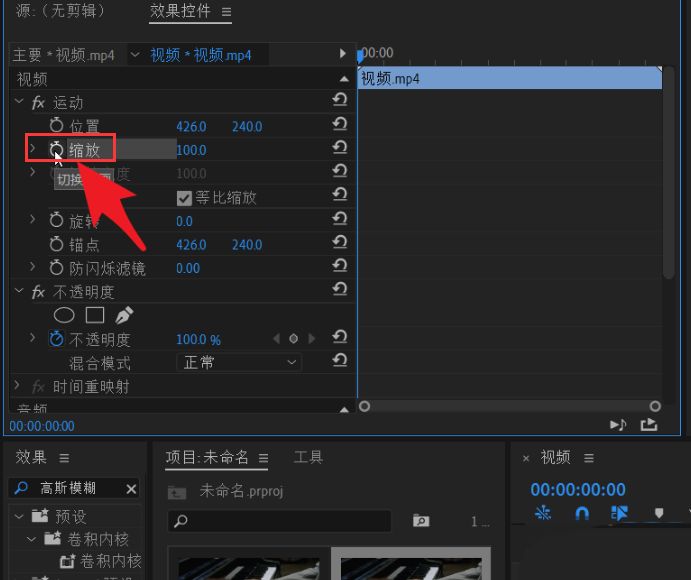Screen dimensions: 691x580
Task: Click the scale value 100.0 field
Action: click(191, 150)
